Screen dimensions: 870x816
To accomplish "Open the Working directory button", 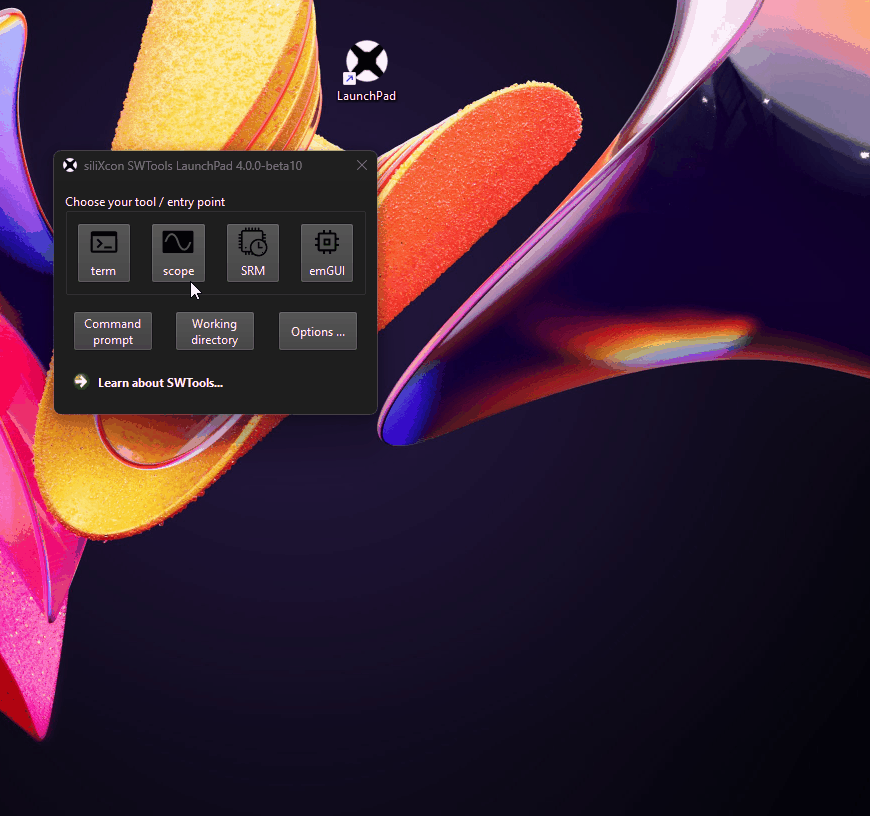I will pos(215,331).
